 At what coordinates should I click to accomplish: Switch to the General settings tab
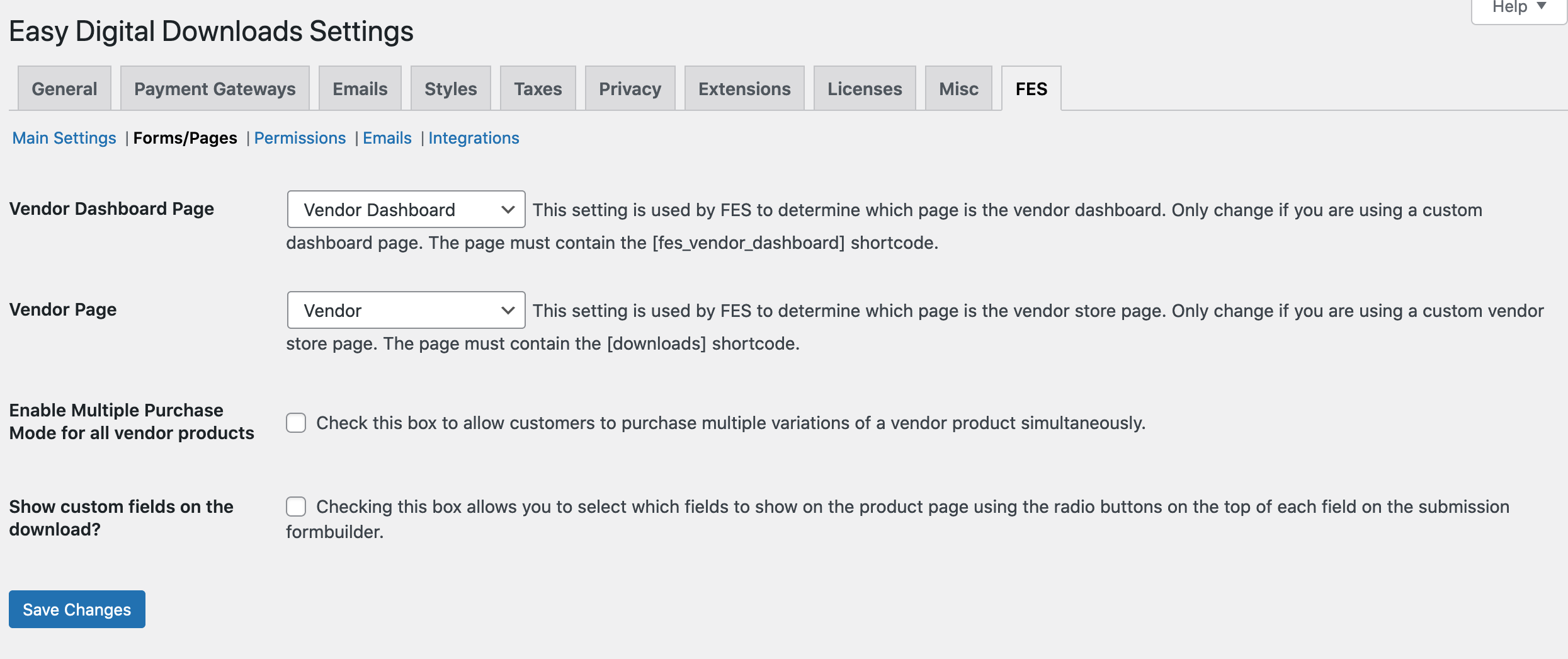tap(64, 89)
